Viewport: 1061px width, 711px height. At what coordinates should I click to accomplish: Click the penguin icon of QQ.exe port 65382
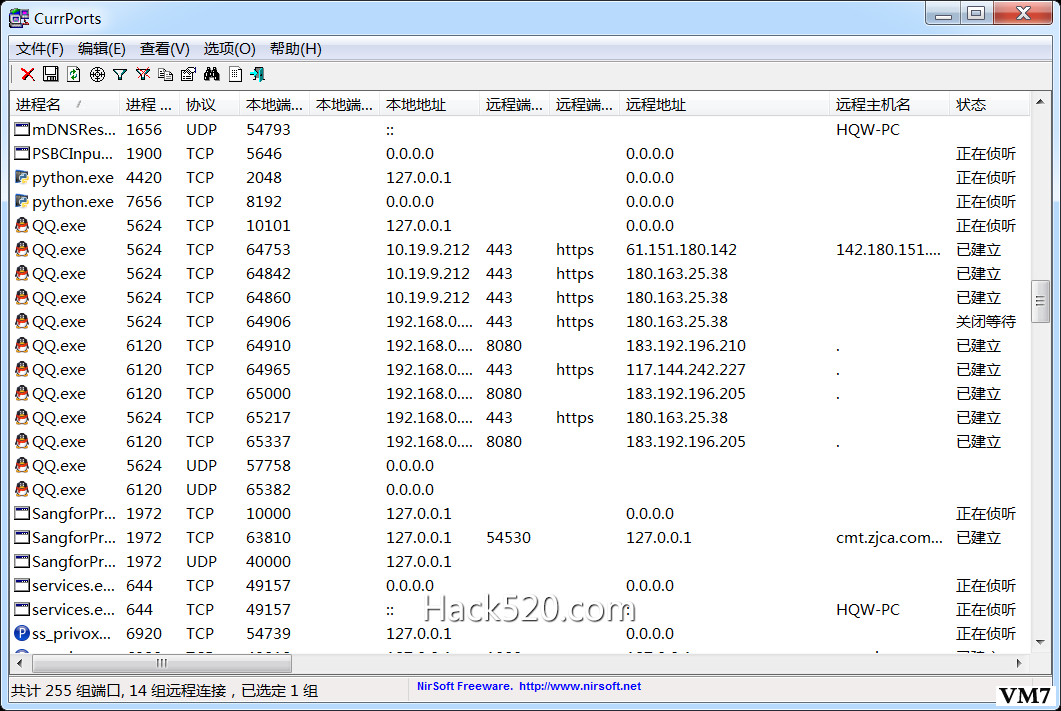click(22, 489)
